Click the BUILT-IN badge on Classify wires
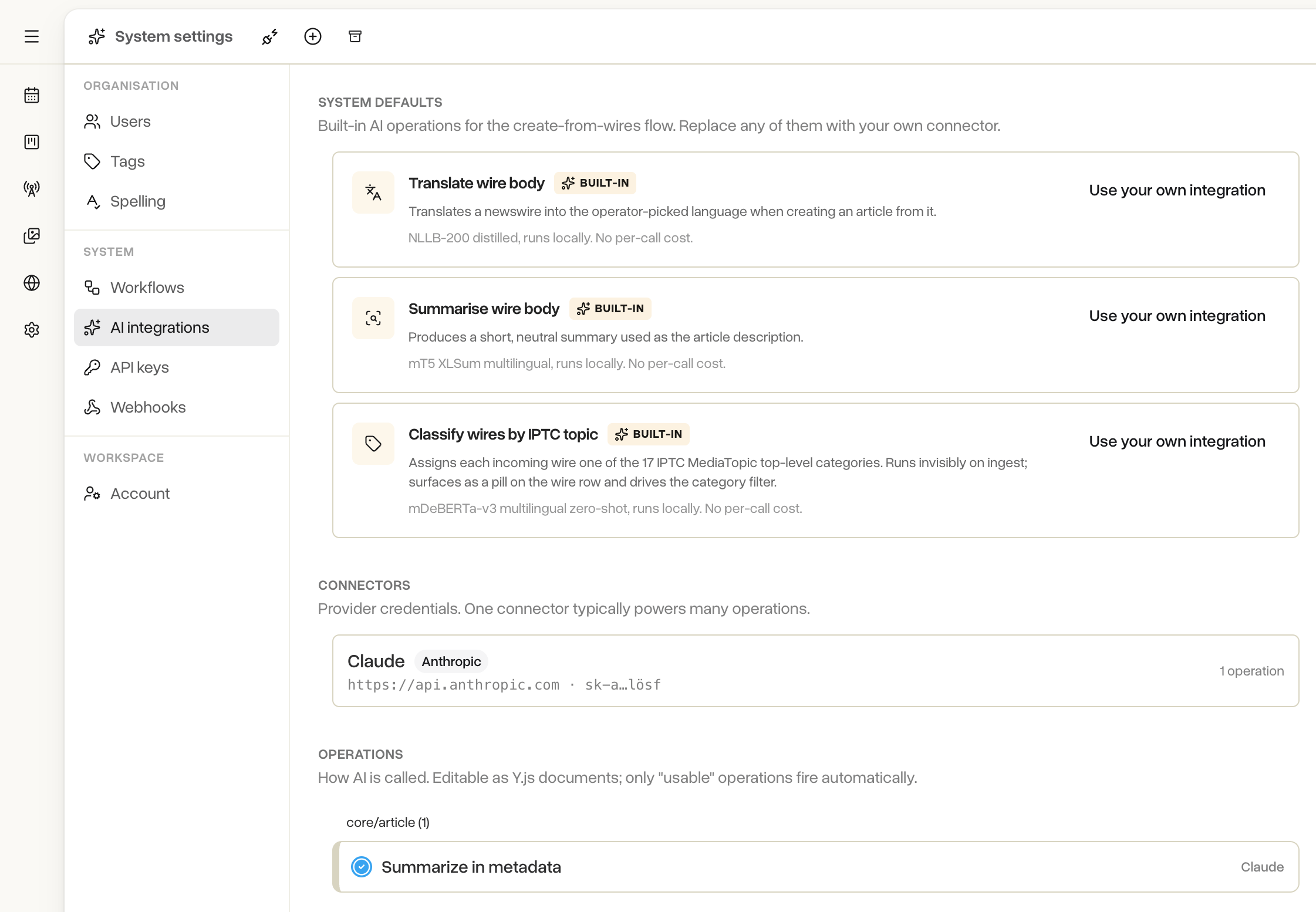The width and height of the screenshot is (1316, 912). click(649, 434)
